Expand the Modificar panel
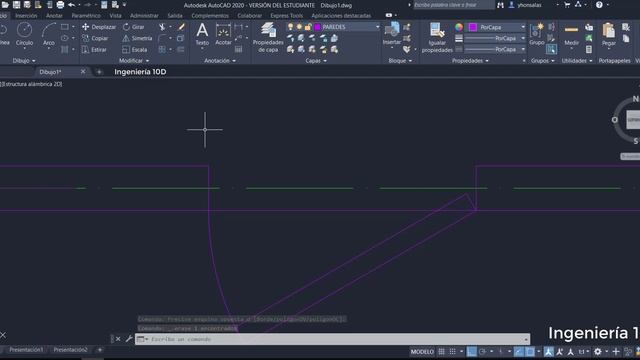The width and height of the screenshot is (640, 360). click(133, 60)
